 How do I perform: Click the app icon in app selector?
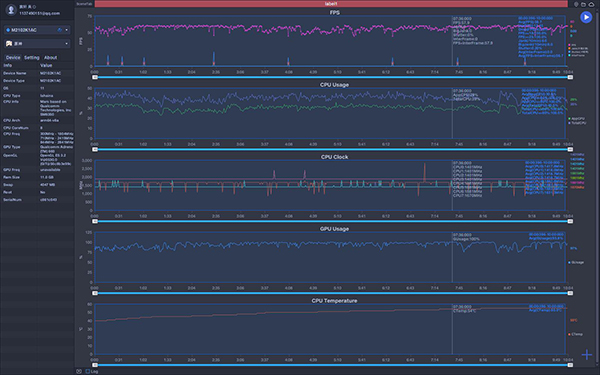(9, 44)
